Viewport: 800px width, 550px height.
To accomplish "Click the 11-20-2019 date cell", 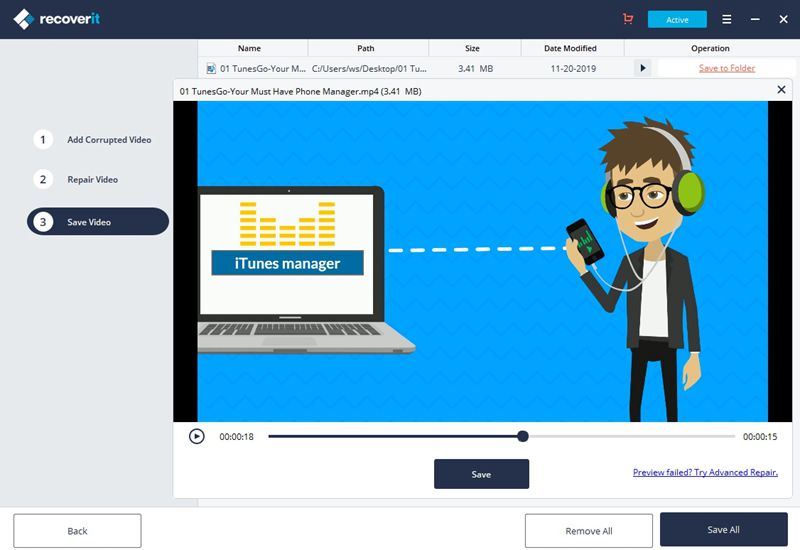I will pos(573,68).
